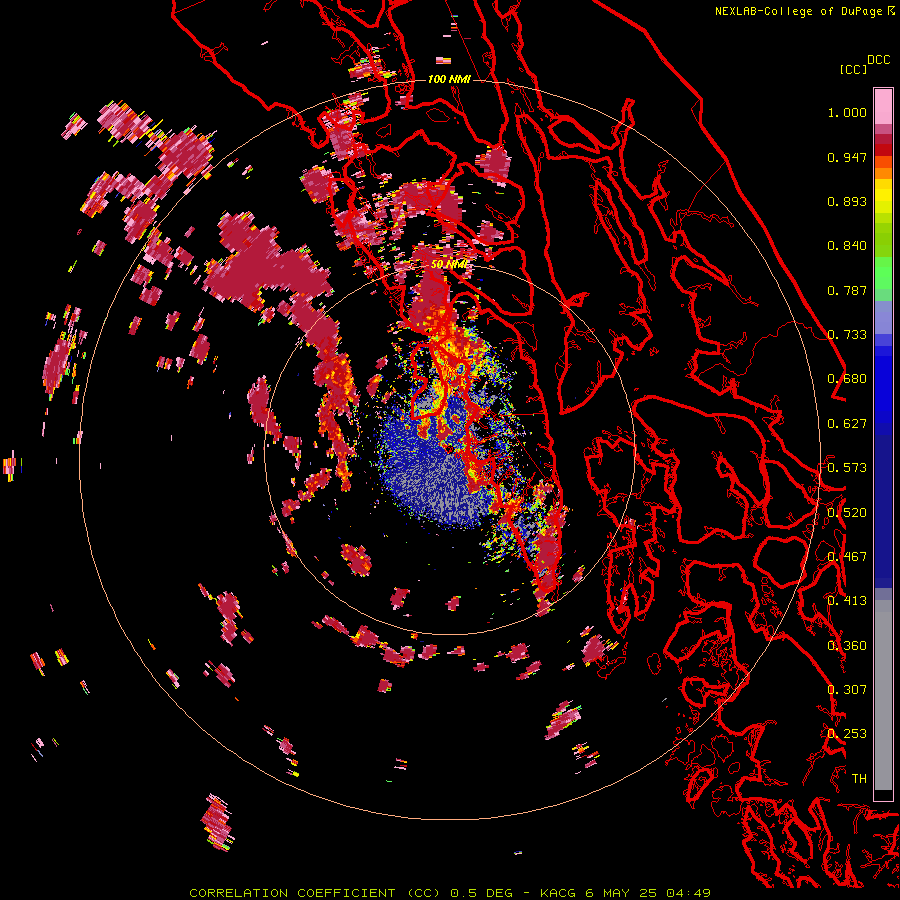
Task: Pick the light pink swatch beside 1.000
Action: (883, 107)
